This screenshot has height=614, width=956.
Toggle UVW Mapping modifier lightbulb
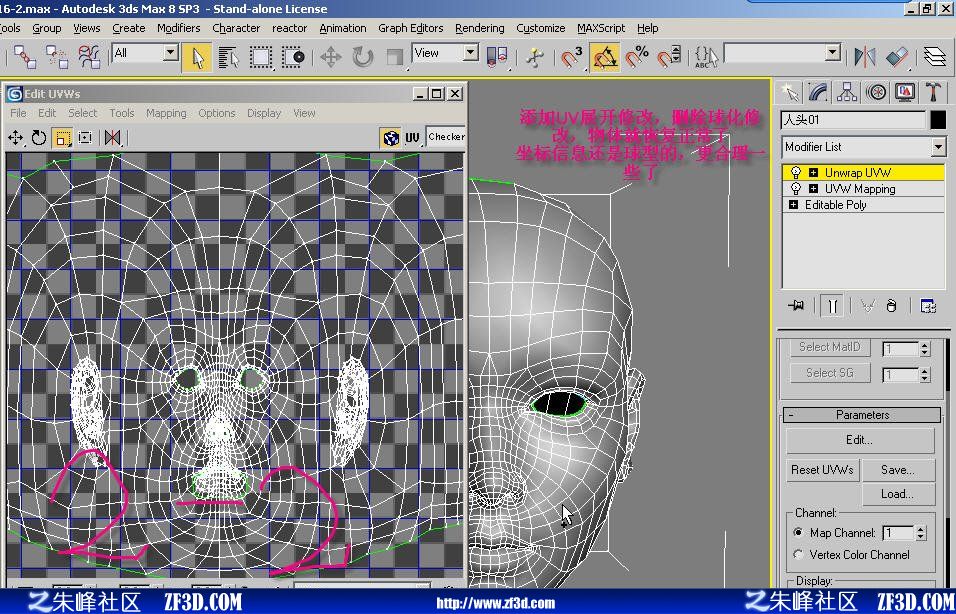coord(795,188)
